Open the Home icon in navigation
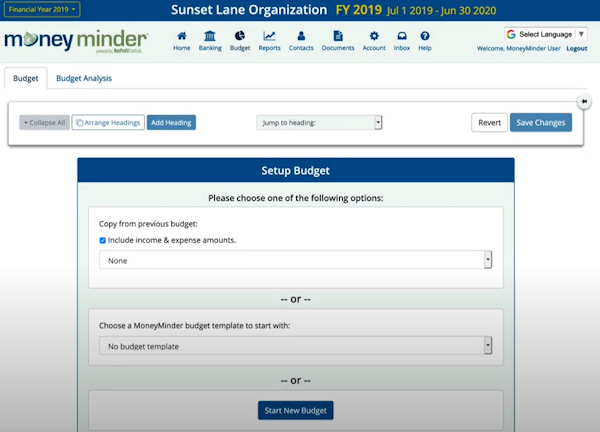Viewport: 600px width, 432px height. 182,36
